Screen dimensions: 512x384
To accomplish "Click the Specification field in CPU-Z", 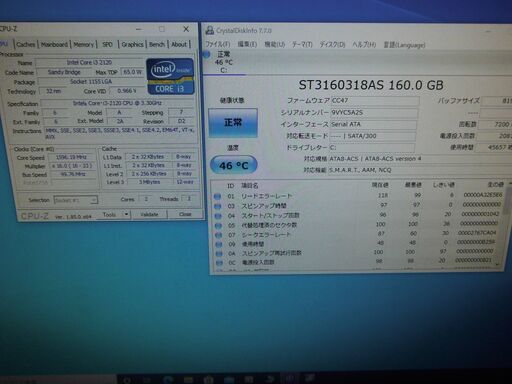I will point(117,103).
